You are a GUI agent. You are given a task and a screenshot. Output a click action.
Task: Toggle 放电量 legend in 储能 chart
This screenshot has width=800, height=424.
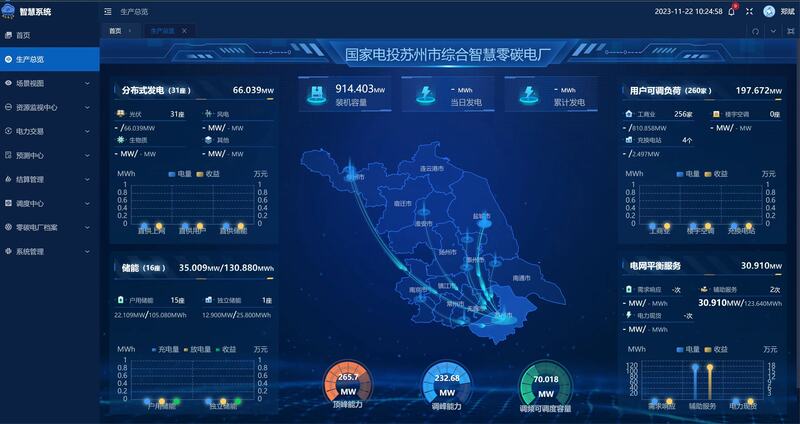197,350
